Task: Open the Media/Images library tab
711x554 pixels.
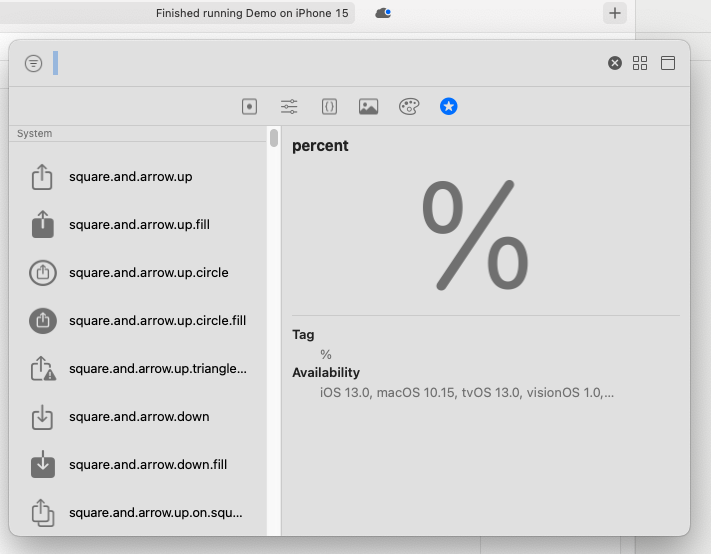Action: tap(369, 107)
